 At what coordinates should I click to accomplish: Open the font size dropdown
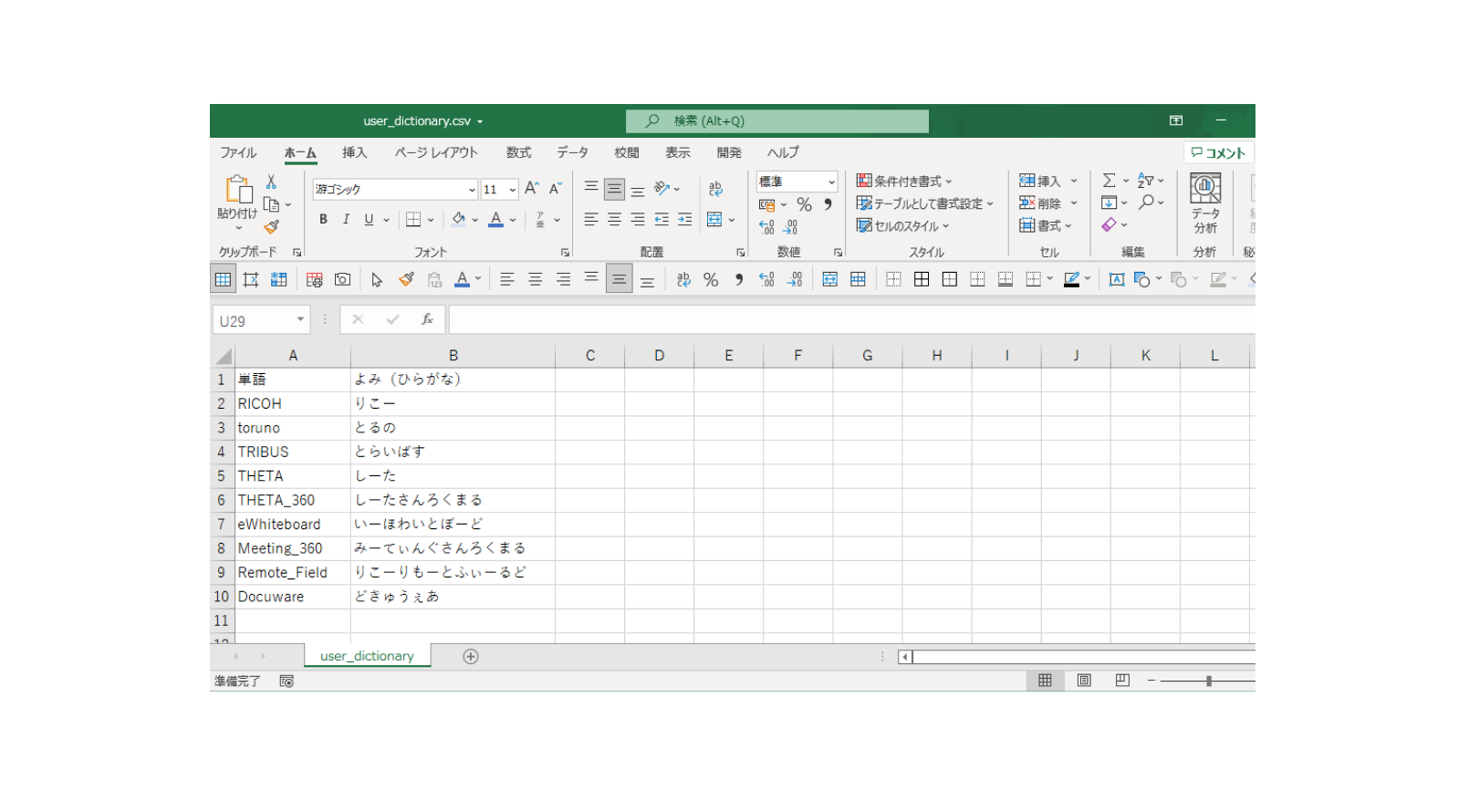[512, 190]
